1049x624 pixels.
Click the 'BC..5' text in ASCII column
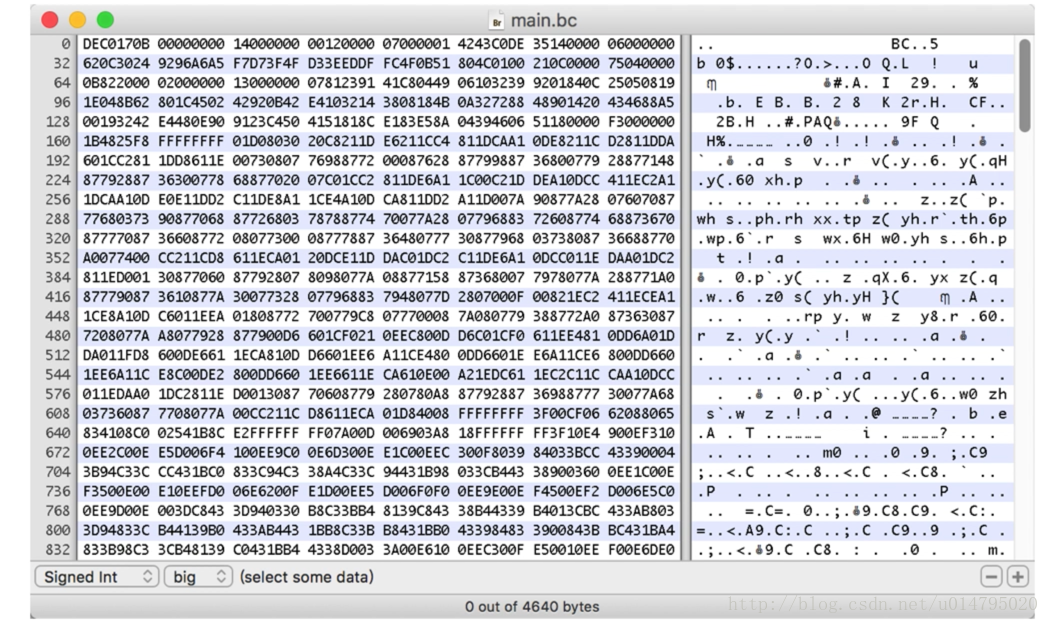click(915, 45)
